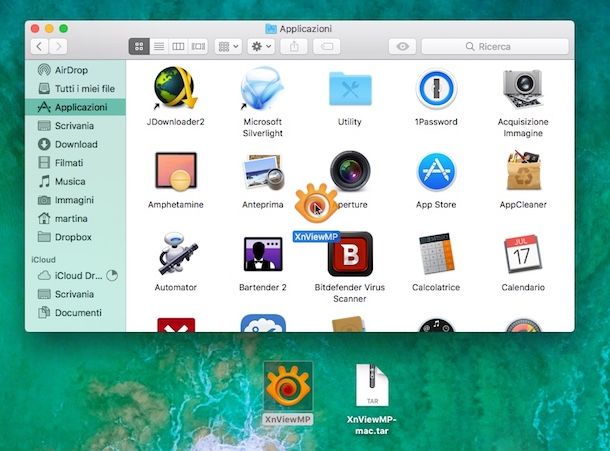
Task: Switch to list view
Action: click(159, 47)
